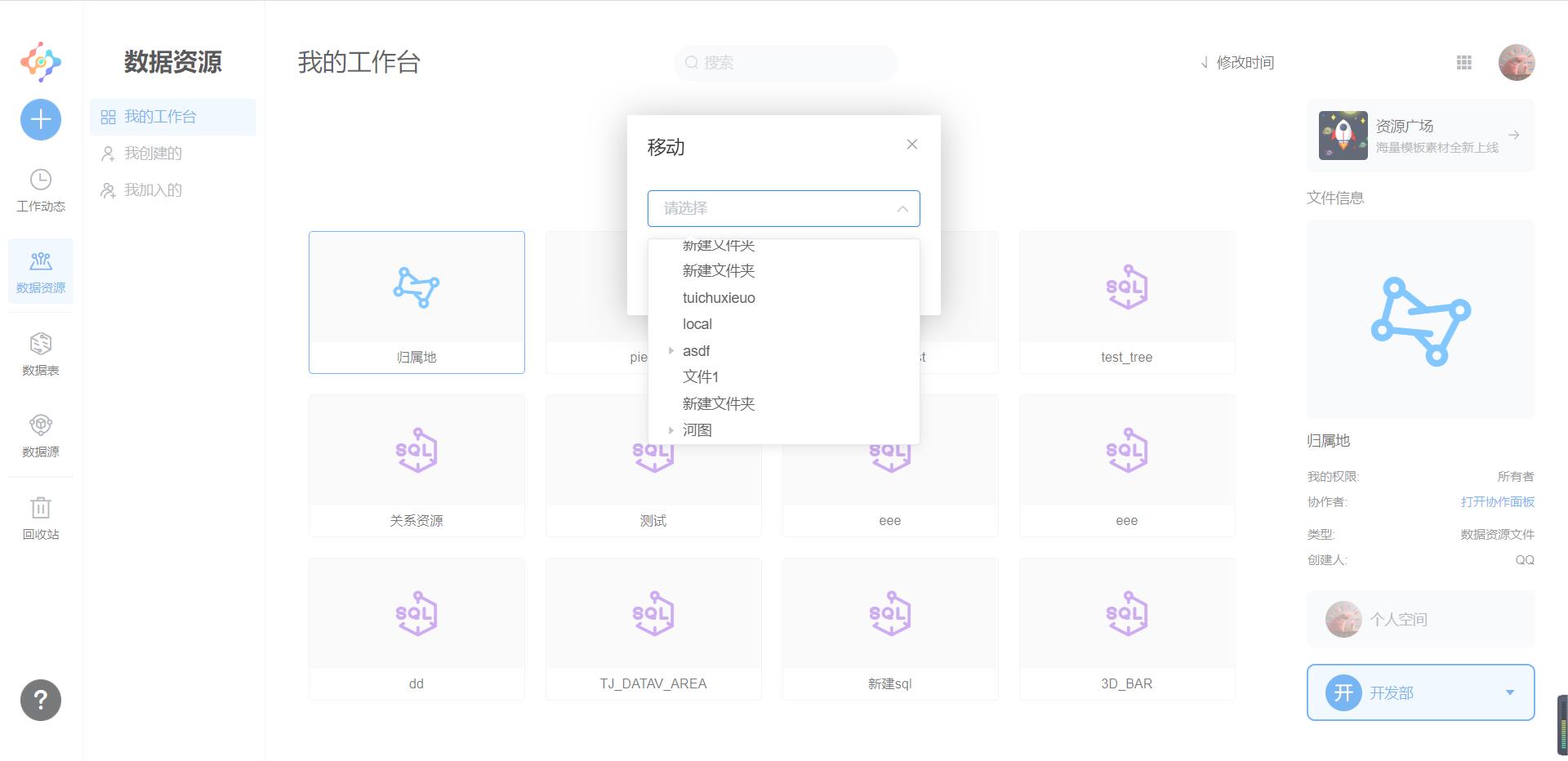Screen dimensions: 1568x761
Task: Click 归属地 preview icon in 文件信息
Action: (x=1420, y=320)
